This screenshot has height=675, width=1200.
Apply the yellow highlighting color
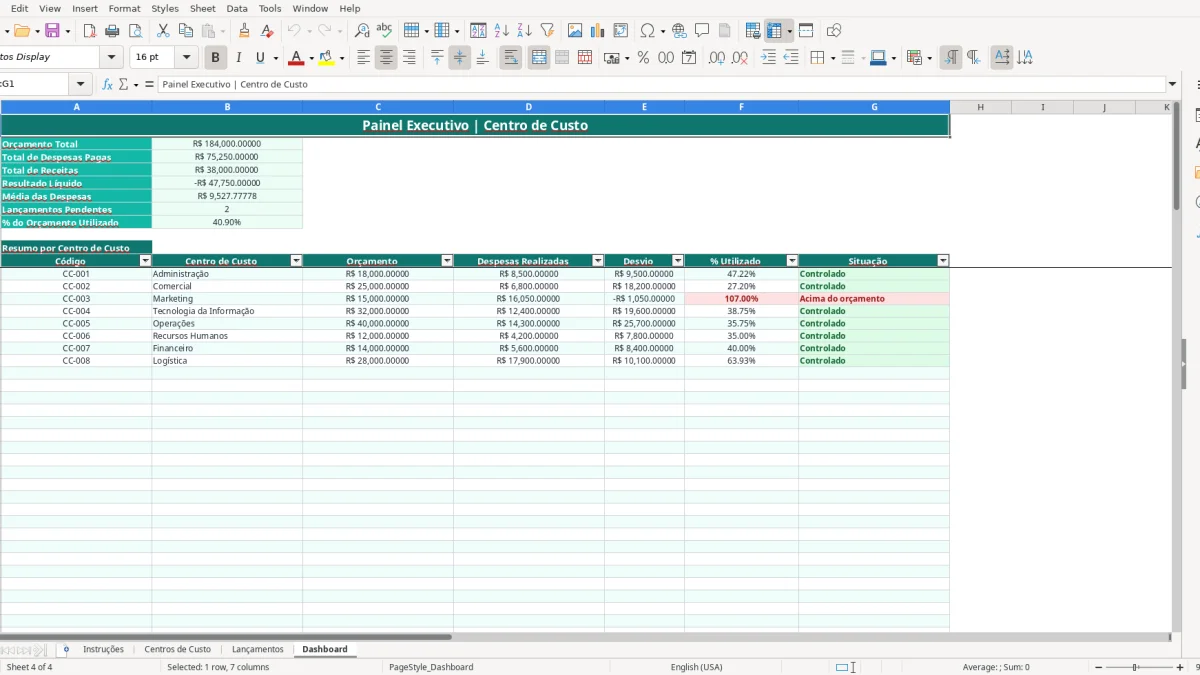coord(326,58)
